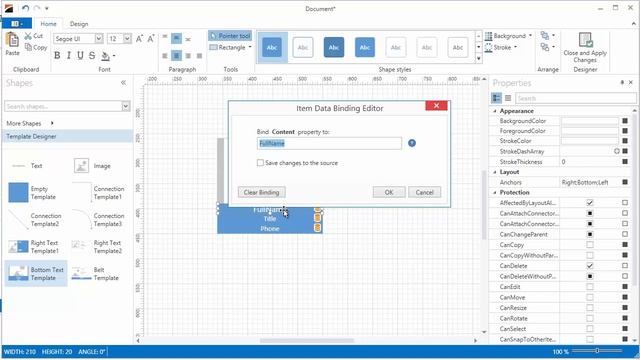Viewport: 640px width, 360px height.
Task: Uncheck the CanDelete checkbox
Action: tap(590, 266)
